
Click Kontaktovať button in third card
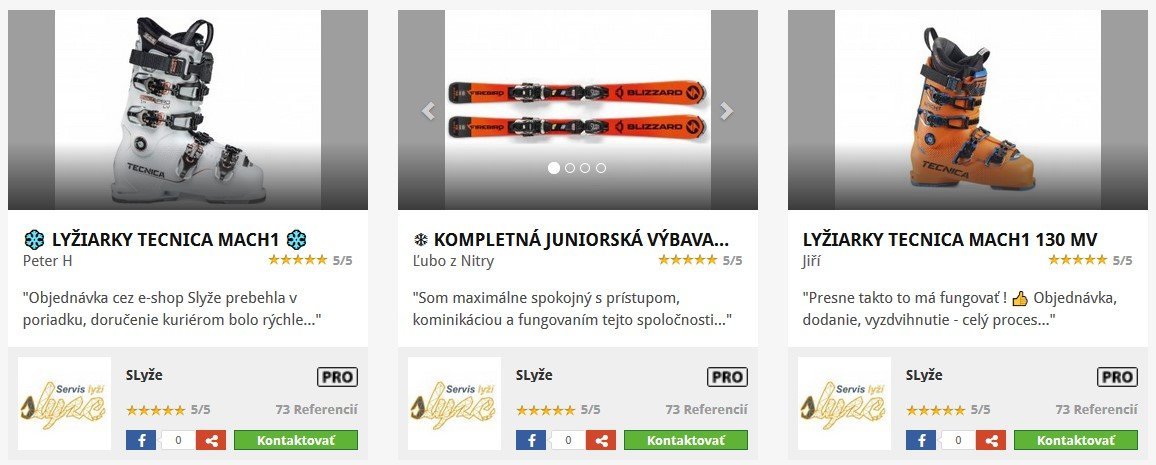click(1076, 441)
